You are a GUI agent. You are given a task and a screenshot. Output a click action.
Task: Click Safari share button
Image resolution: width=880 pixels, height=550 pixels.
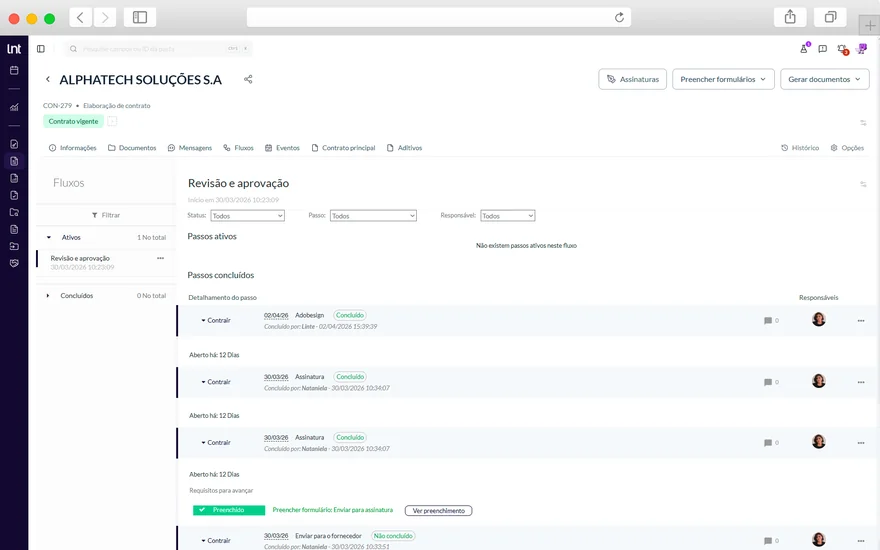point(790,17)
